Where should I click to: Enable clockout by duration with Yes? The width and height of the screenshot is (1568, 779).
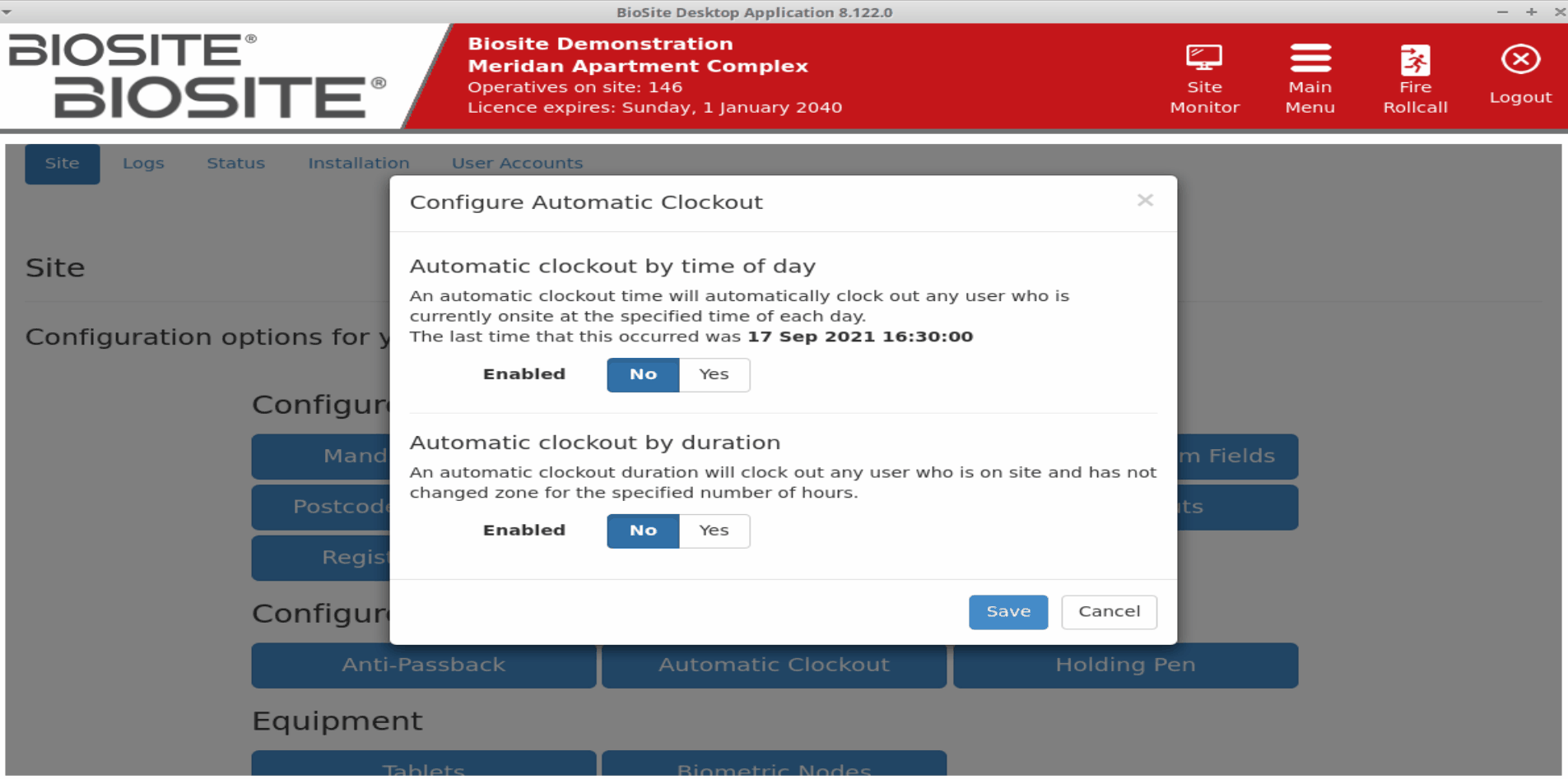click(714, 531)
